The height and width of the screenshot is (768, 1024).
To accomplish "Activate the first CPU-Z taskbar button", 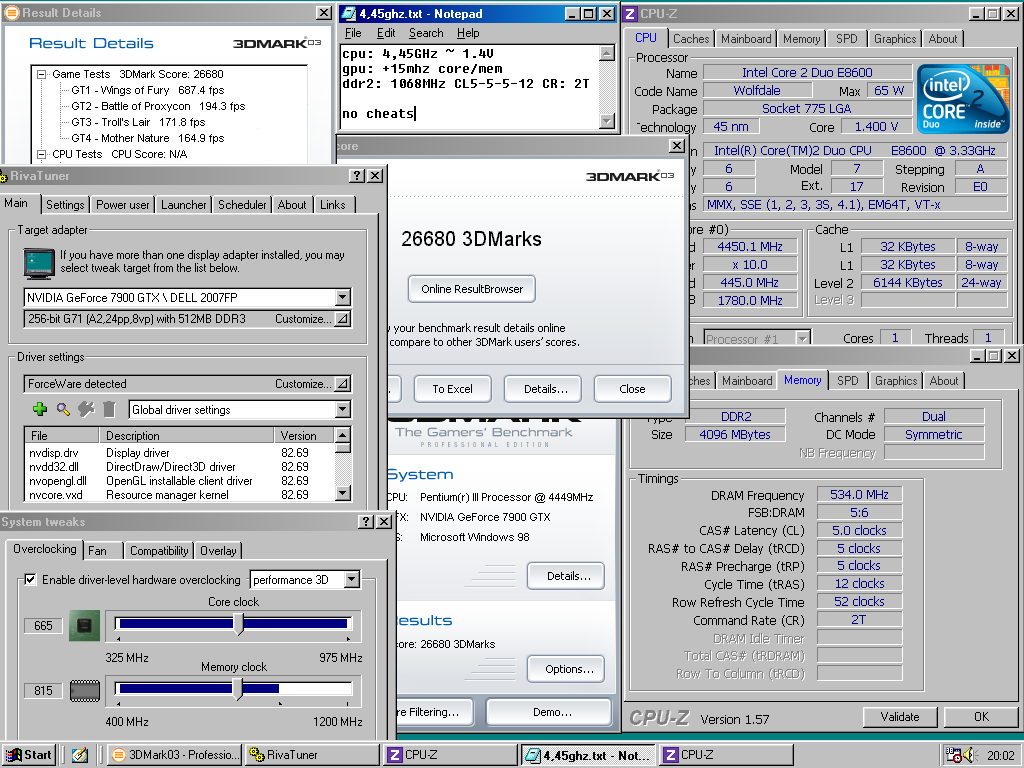I will point(449,755).
